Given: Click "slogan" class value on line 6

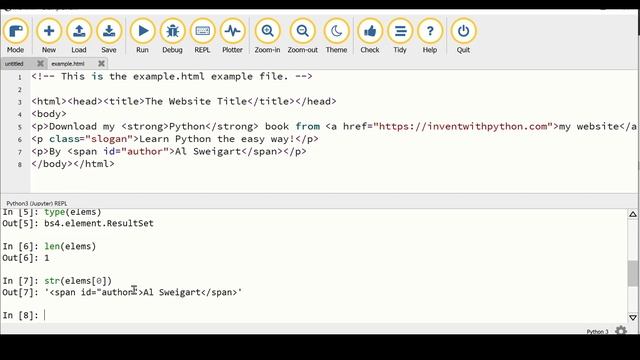Looking at the screenshot, I should point(109,139).
